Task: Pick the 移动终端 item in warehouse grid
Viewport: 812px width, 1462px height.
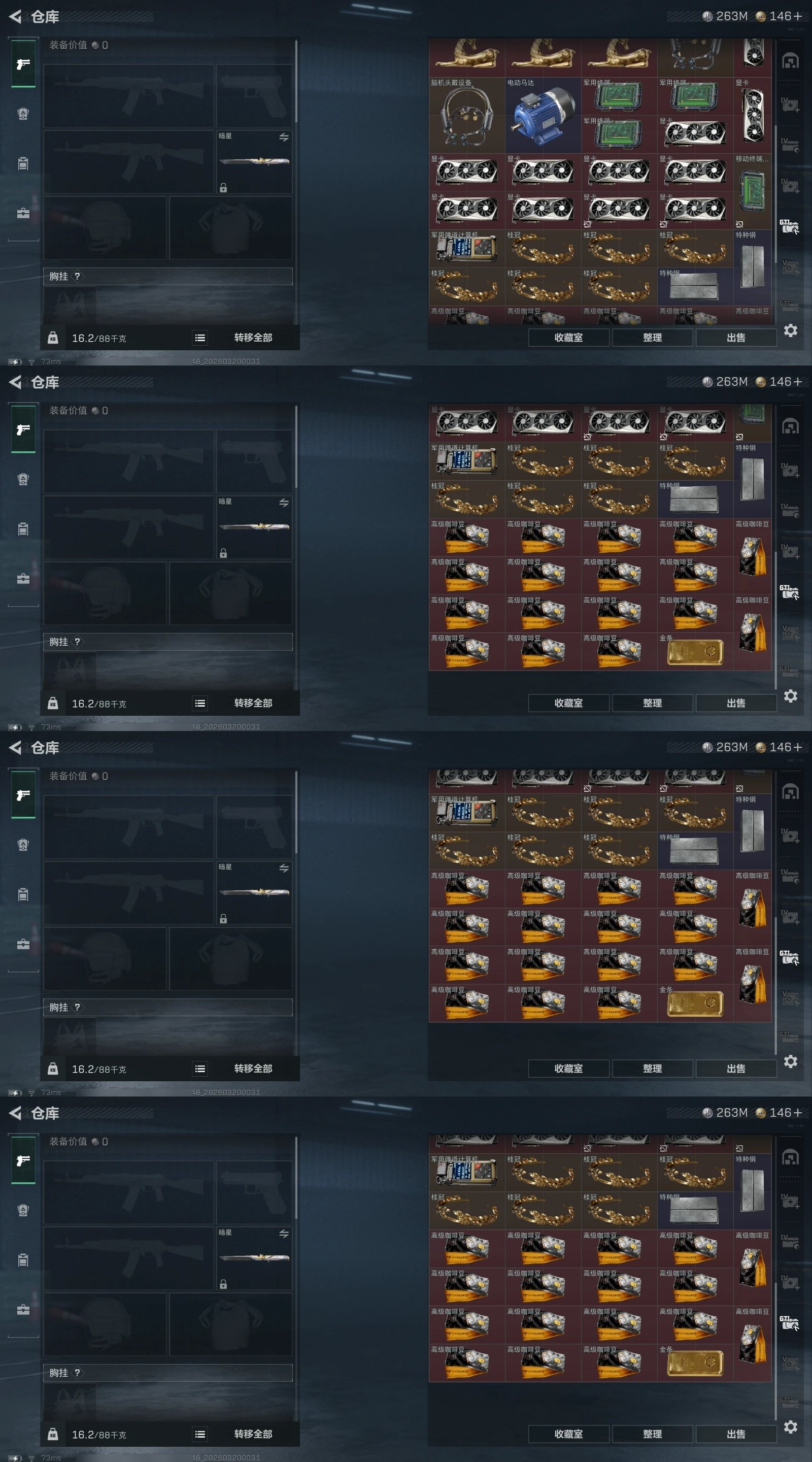Action: coord(752,191)
